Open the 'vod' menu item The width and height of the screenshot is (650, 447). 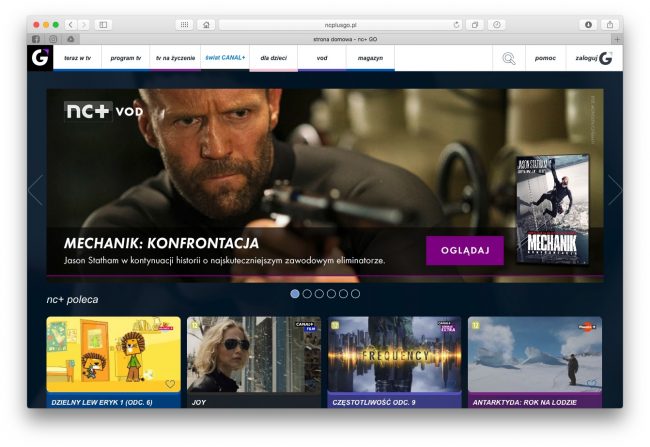coord(322,58)
